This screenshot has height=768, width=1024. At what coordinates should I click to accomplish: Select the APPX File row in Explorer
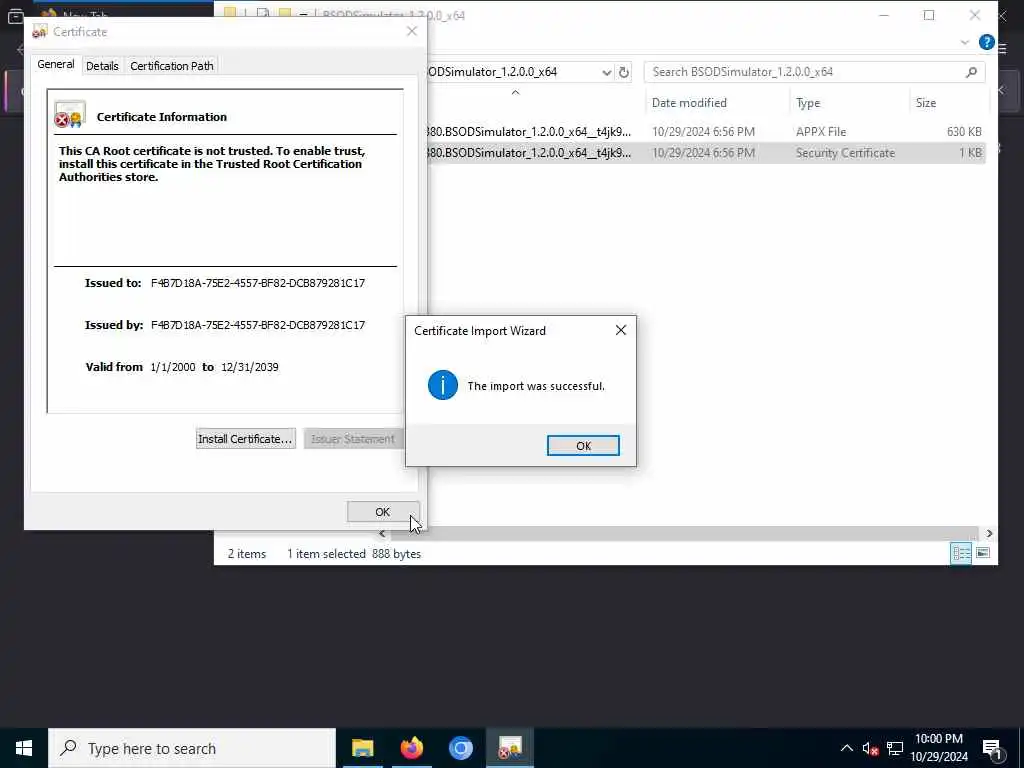(705, 131)
